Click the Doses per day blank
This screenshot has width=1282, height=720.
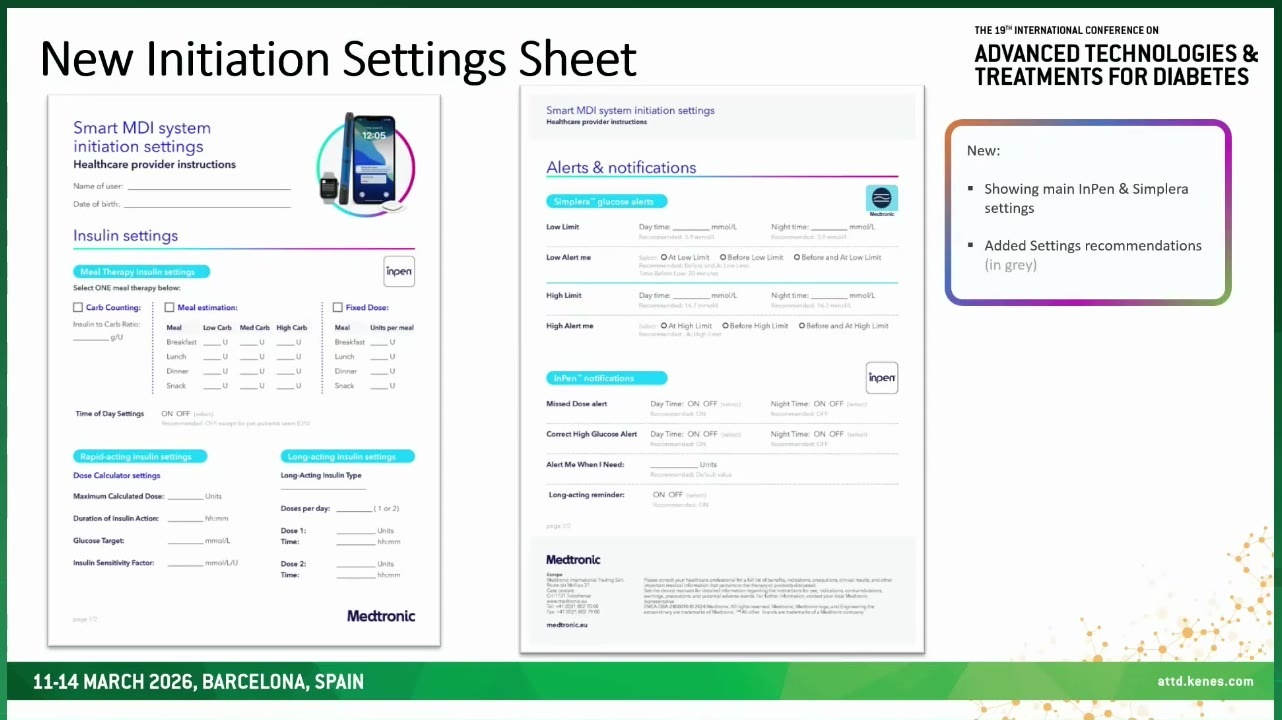[354, 509]
